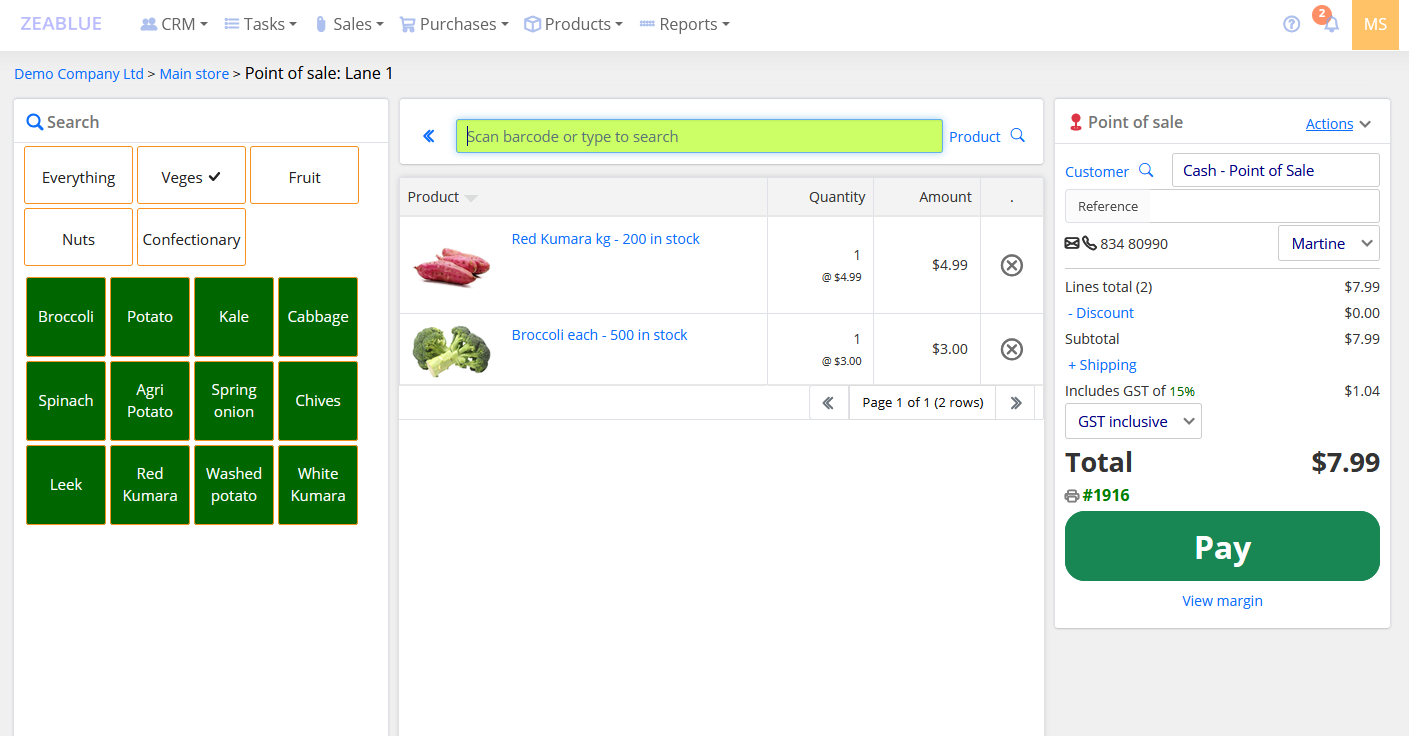Open order number #1916 link

(1106, 495)
